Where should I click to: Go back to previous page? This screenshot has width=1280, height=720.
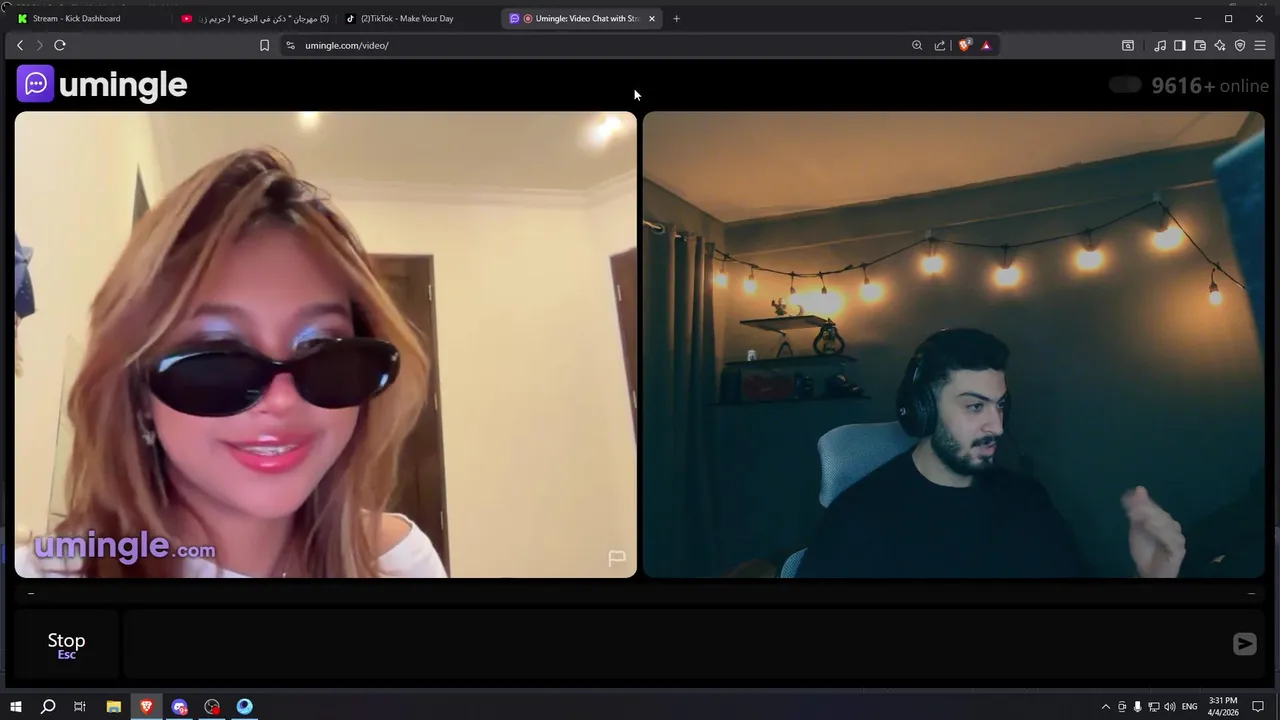20,45
